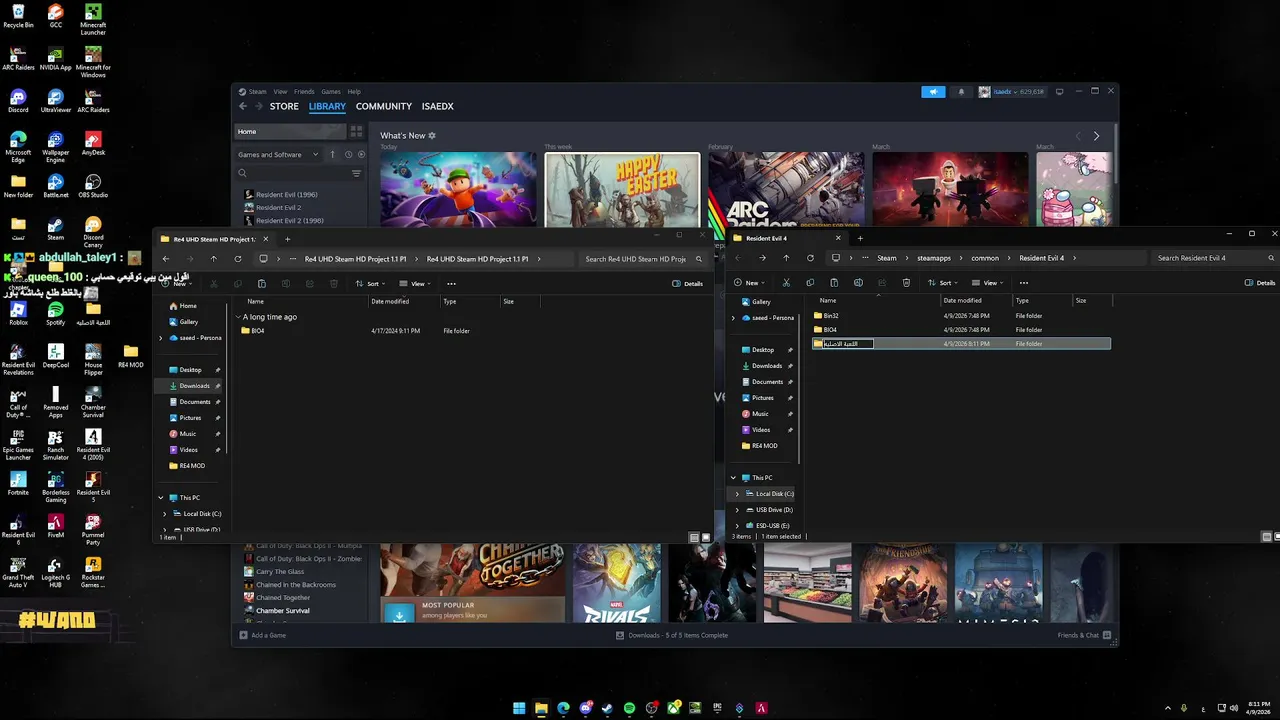Image resolution: width=1280 pixels, height=720 pixels.
Task: Cut selected item in Resident Evil 4 window
Action: pyautogui.click(x=786, y=283)
